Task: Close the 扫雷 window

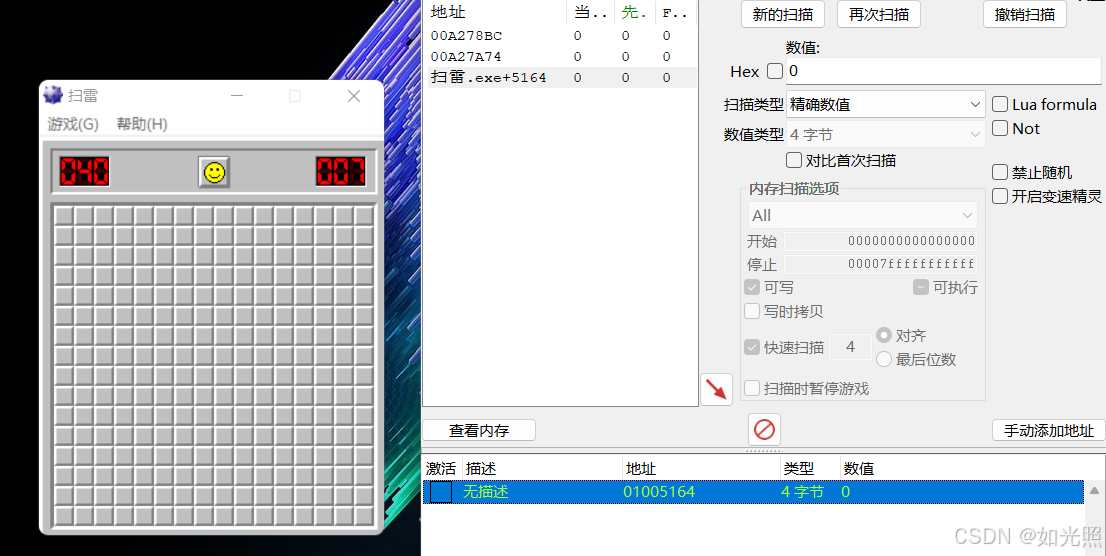Action: [x=354, y=96]
